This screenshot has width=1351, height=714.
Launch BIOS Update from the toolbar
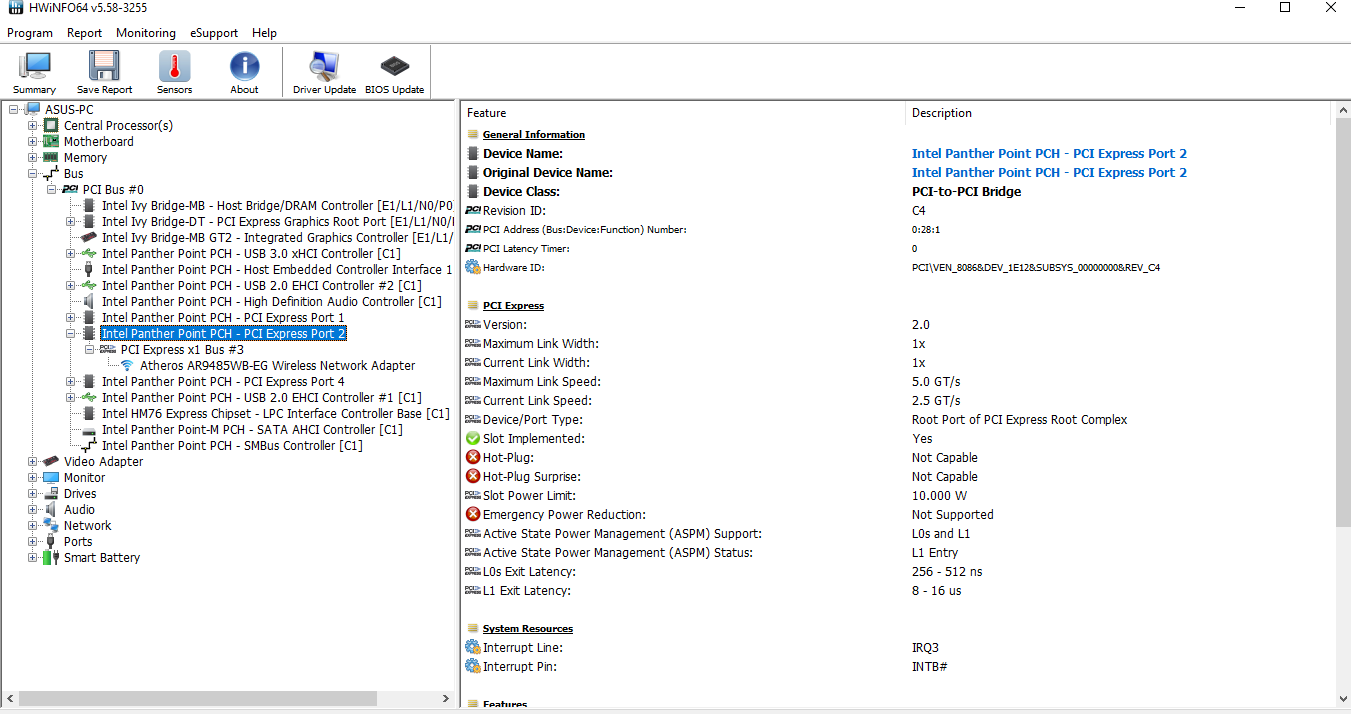[x=394, y=67]
